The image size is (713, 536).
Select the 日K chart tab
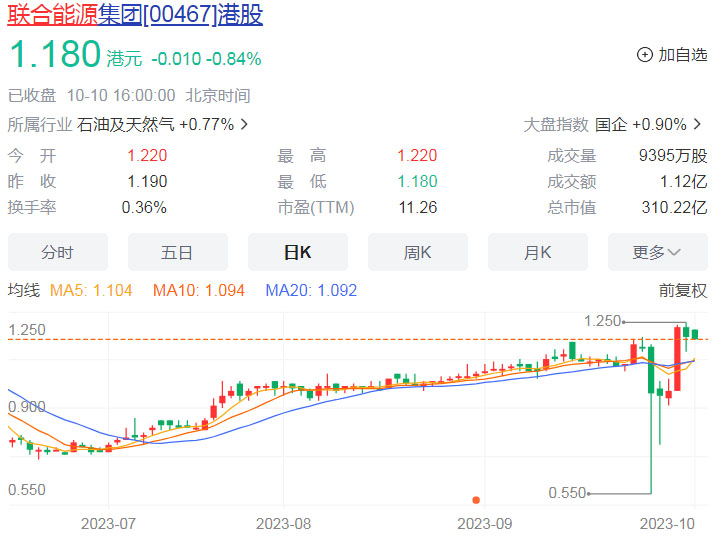(298, 252)
